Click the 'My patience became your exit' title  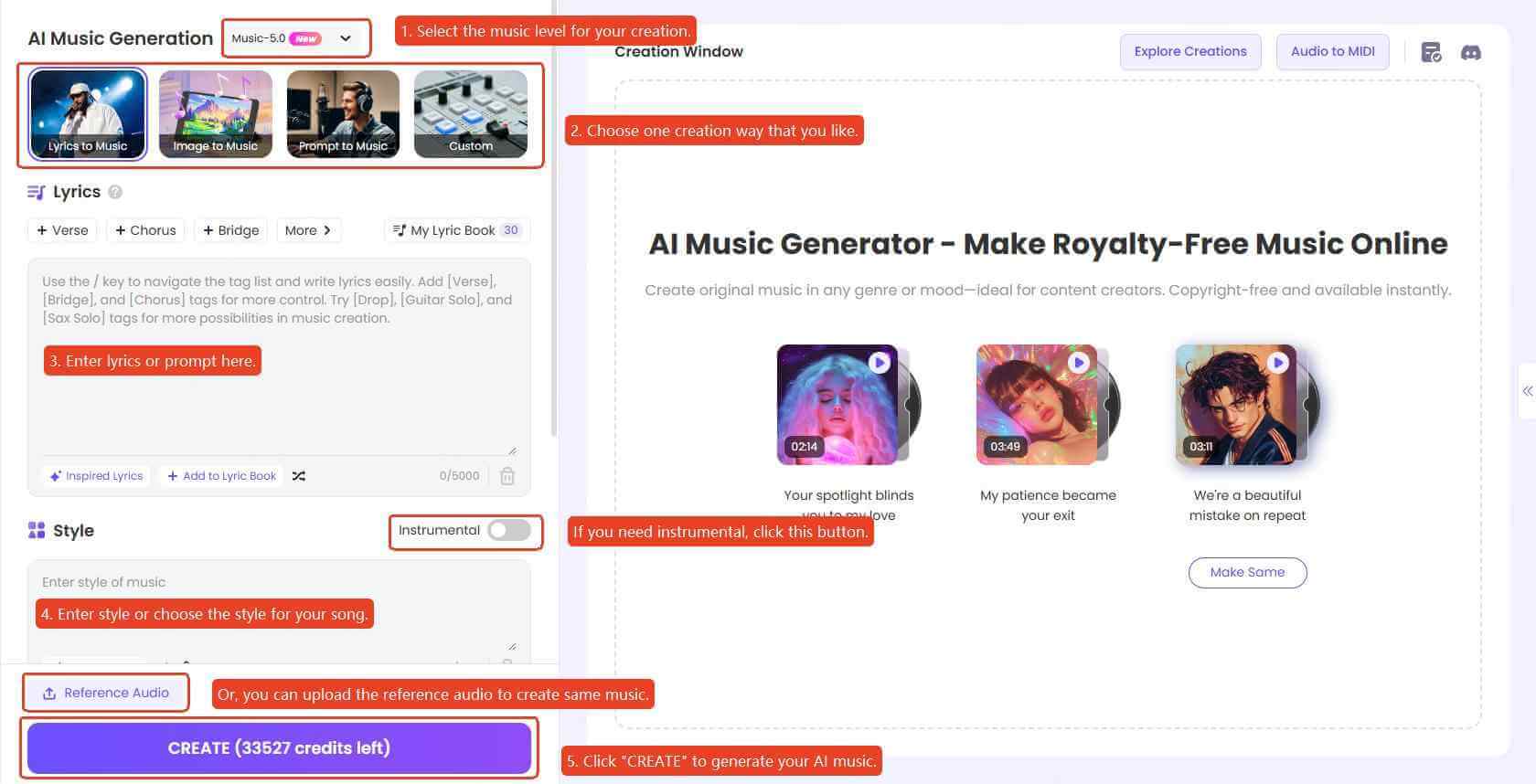pyautogui.click(x=1048, y=505)
